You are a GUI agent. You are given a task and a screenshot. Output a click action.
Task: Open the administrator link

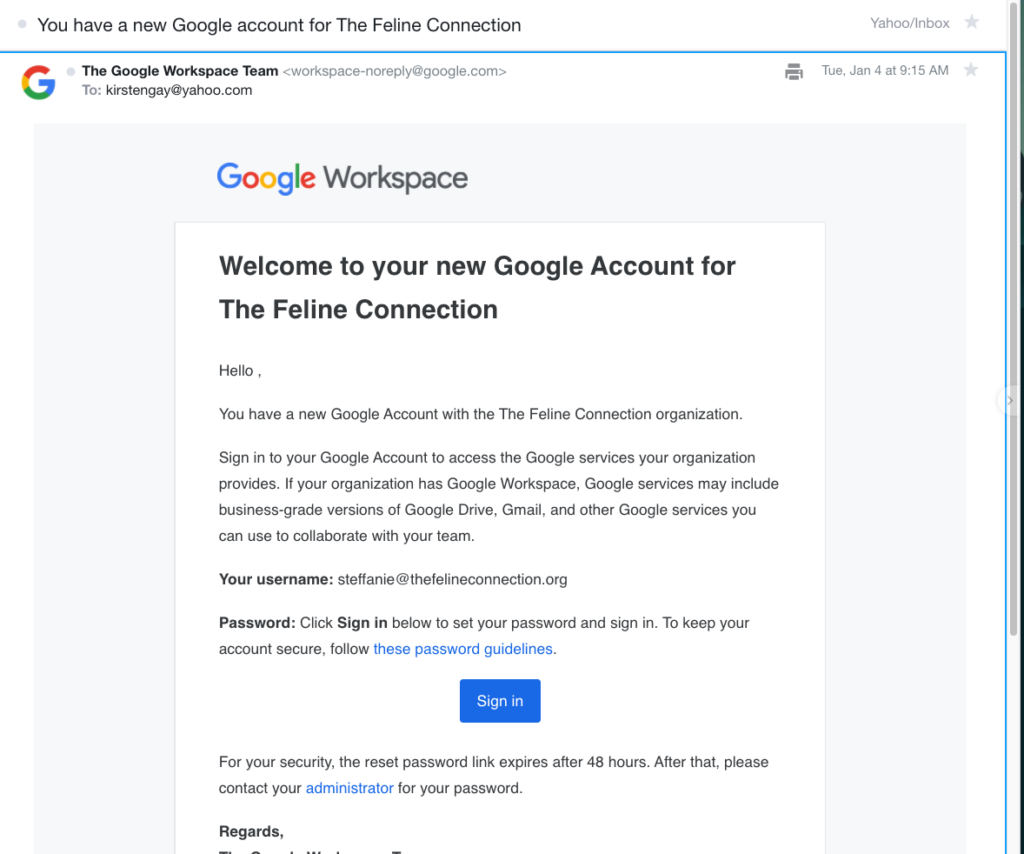coord(349,788)
